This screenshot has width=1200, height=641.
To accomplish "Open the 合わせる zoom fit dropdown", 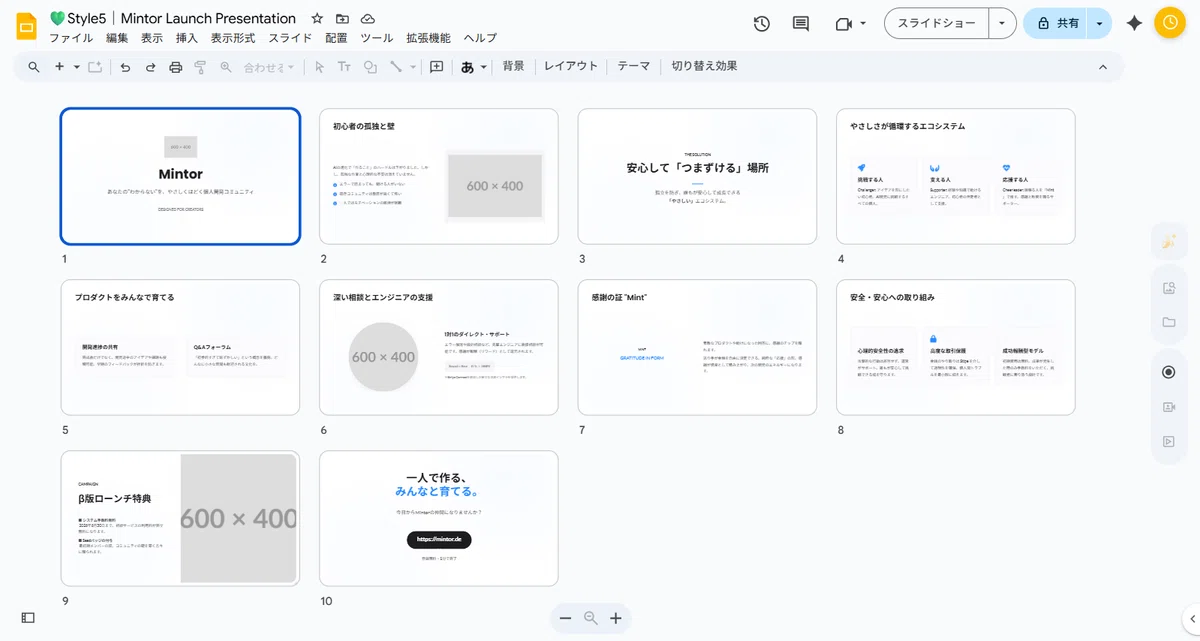I will coord(270,67).
